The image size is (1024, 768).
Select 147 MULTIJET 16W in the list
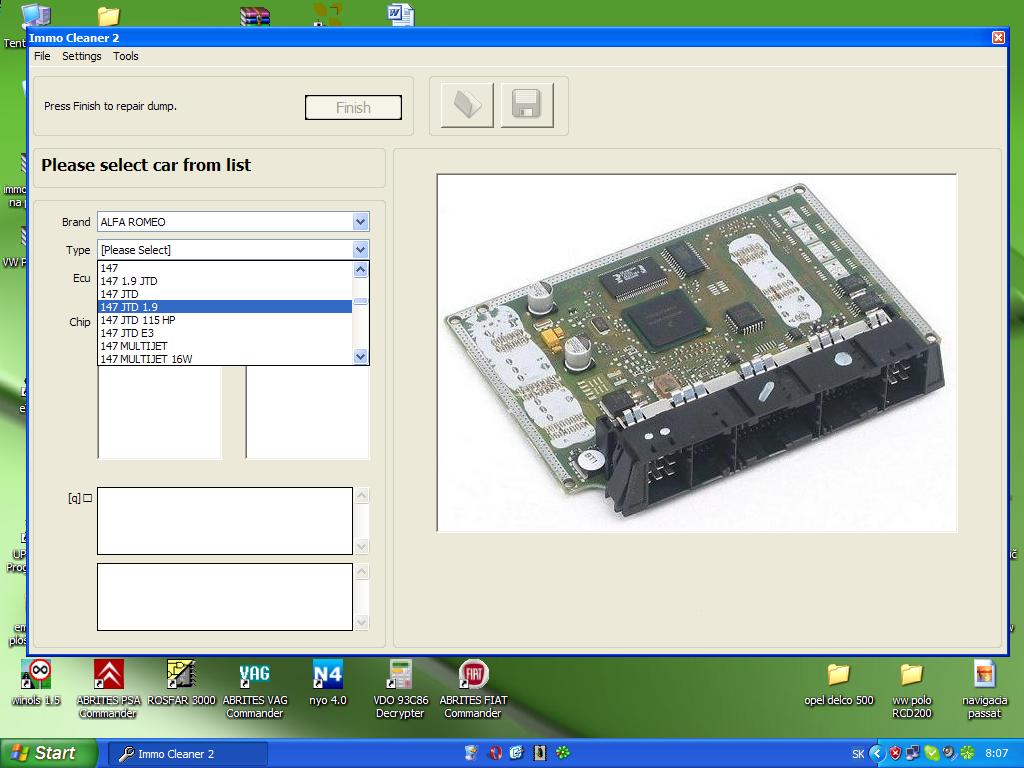point(225,359)
